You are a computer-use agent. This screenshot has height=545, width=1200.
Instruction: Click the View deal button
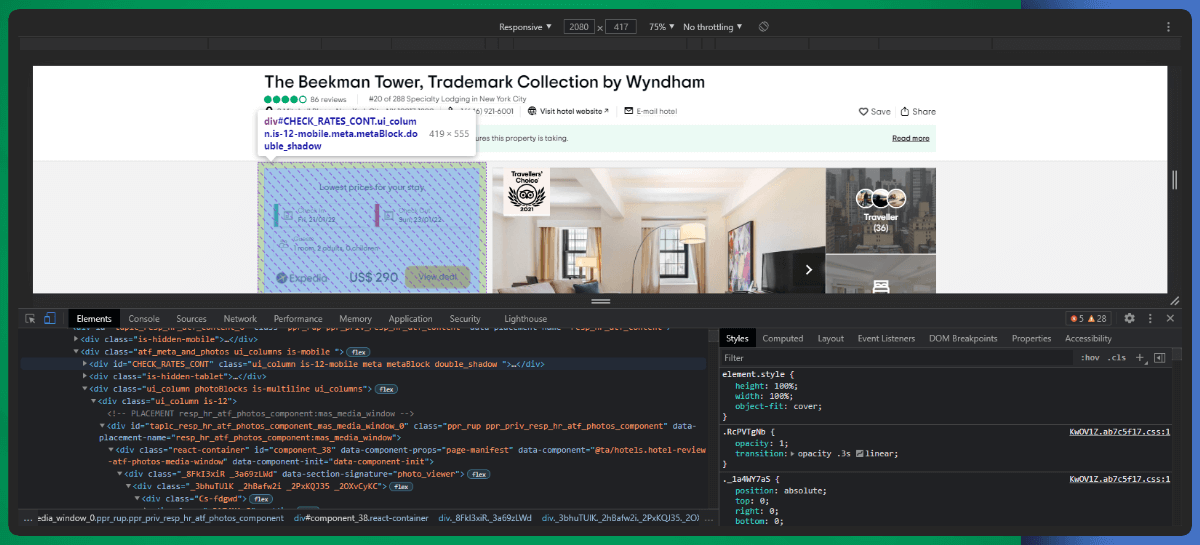pos(438,277)
